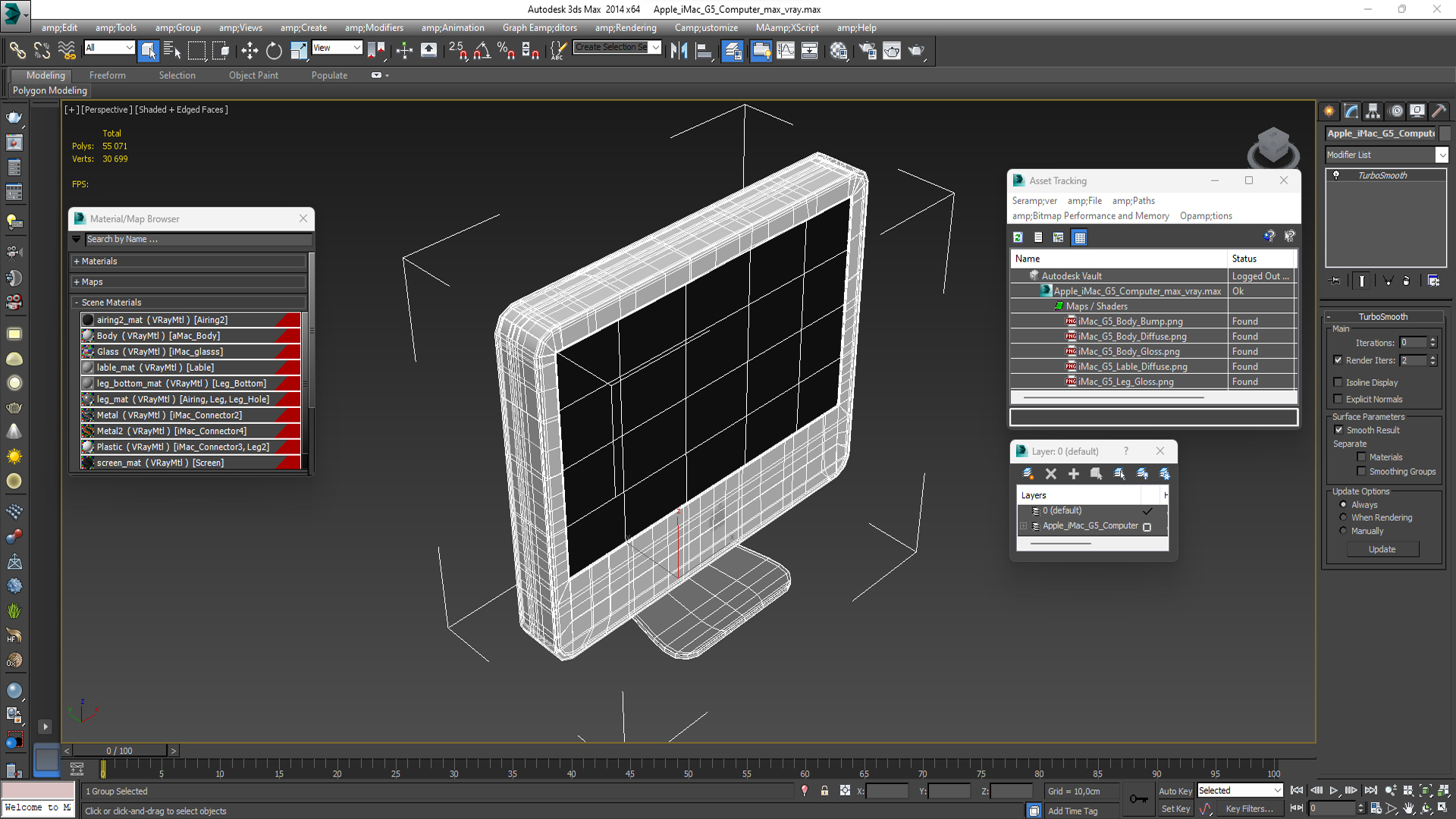Image resolution: width=1456 pixels, height=819 pixels.
Task: Click the Set Key button
Action: click(1175, 809)
